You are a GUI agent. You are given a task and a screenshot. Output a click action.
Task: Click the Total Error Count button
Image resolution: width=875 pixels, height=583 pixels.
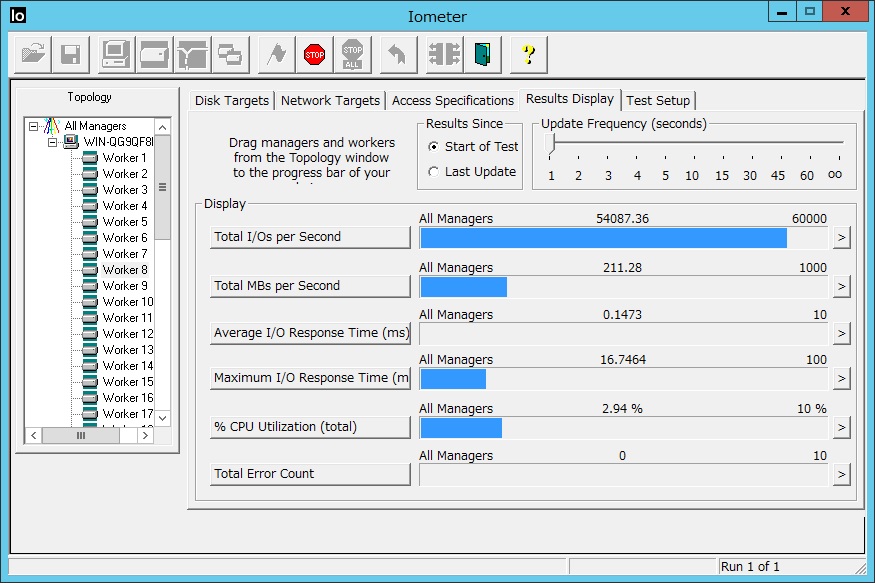tap(310, 474)
